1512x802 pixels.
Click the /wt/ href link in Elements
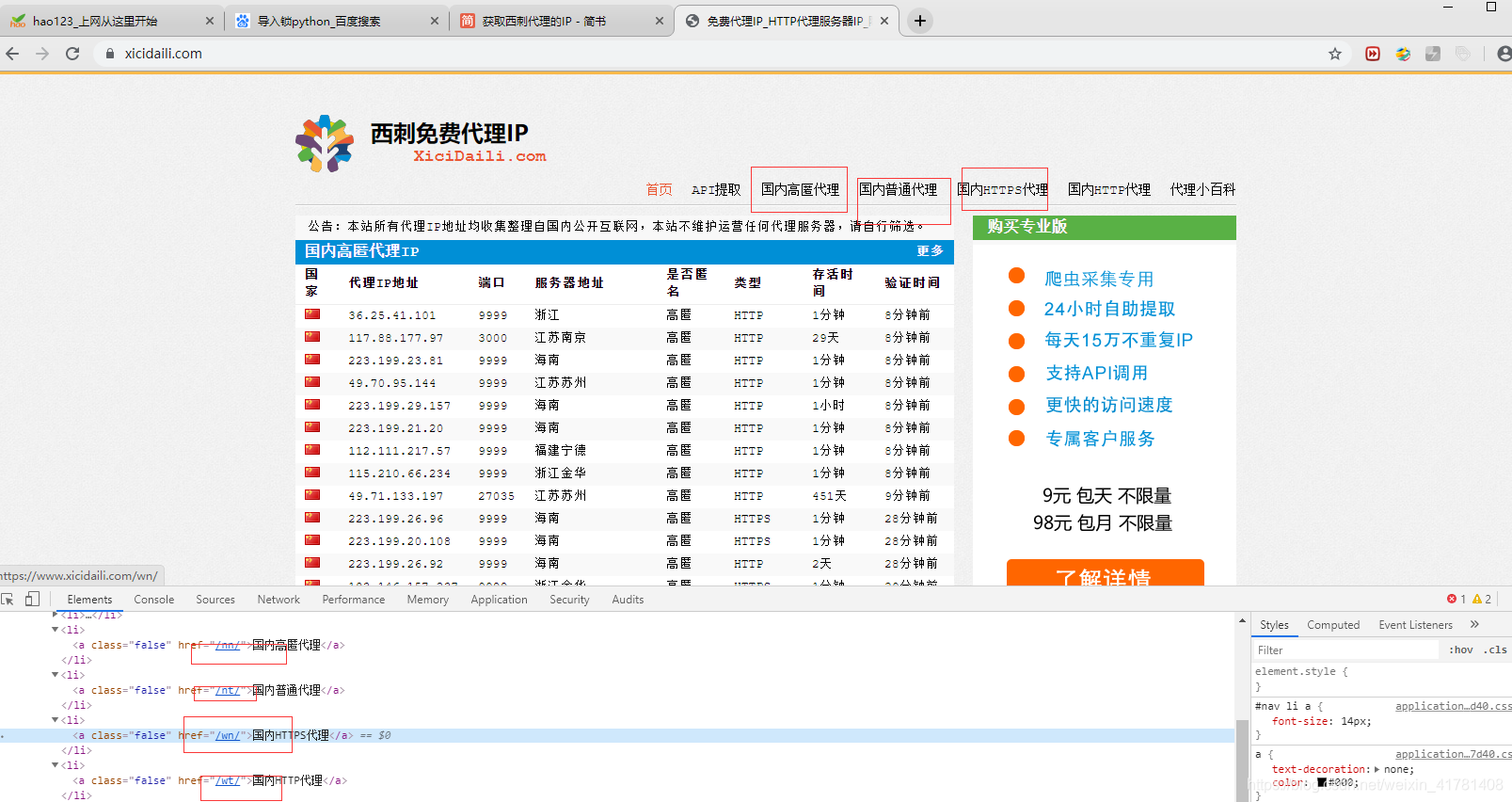[x=228, y=780]
